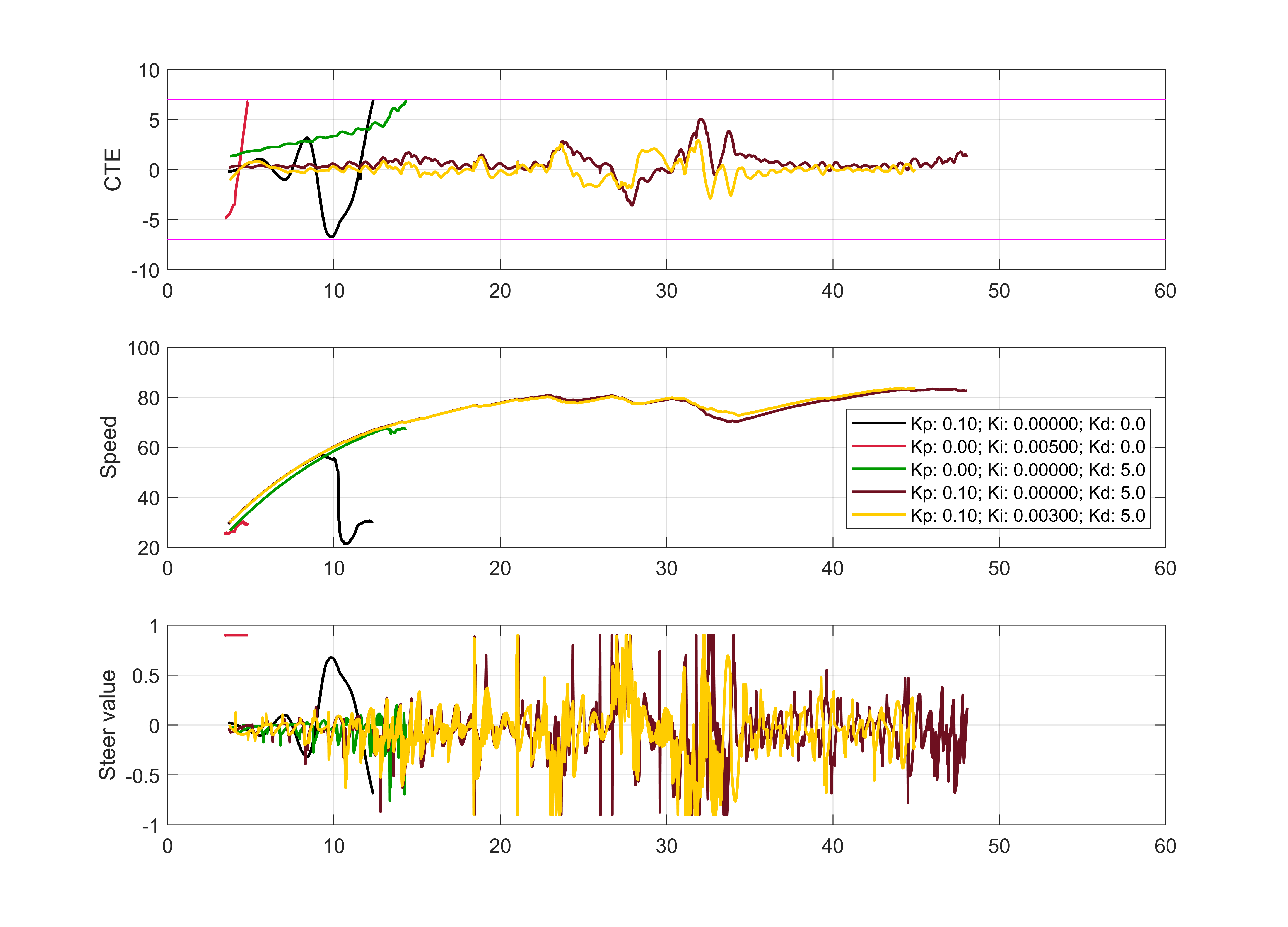This screenshot has width=1288, height=927.
Task: Click the Steer value y-axis label
Action: [x=107, y=725]
